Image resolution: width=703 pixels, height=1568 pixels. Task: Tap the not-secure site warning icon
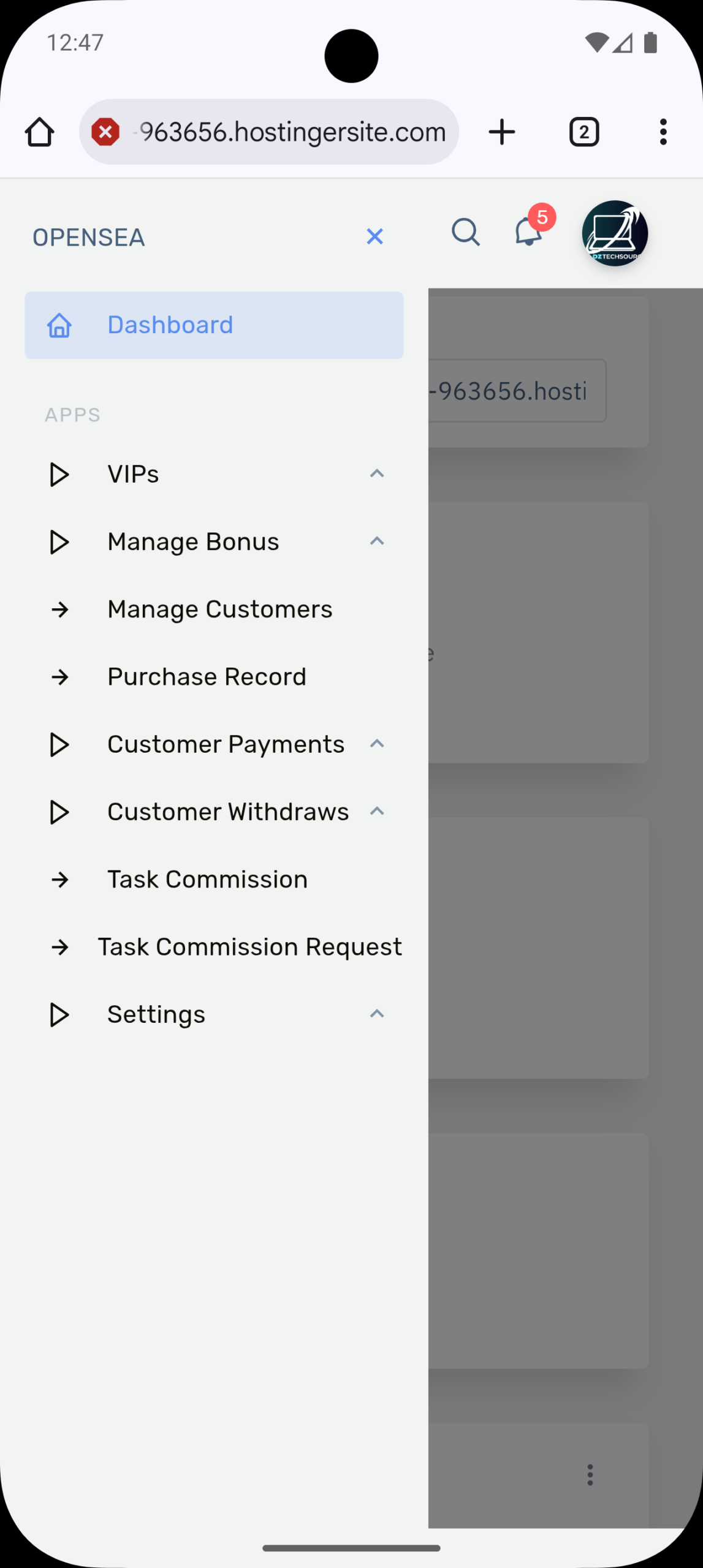click(x=105, y=132)
